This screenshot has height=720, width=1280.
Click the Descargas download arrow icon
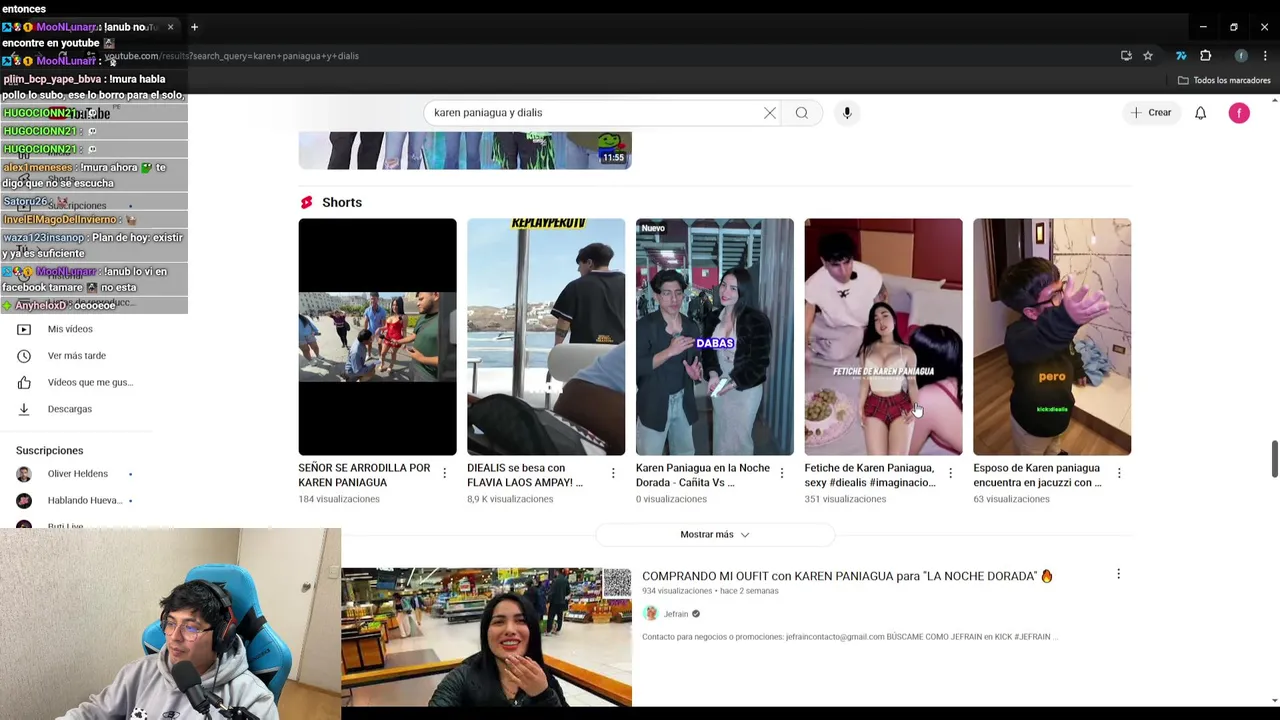coord(24,409)
